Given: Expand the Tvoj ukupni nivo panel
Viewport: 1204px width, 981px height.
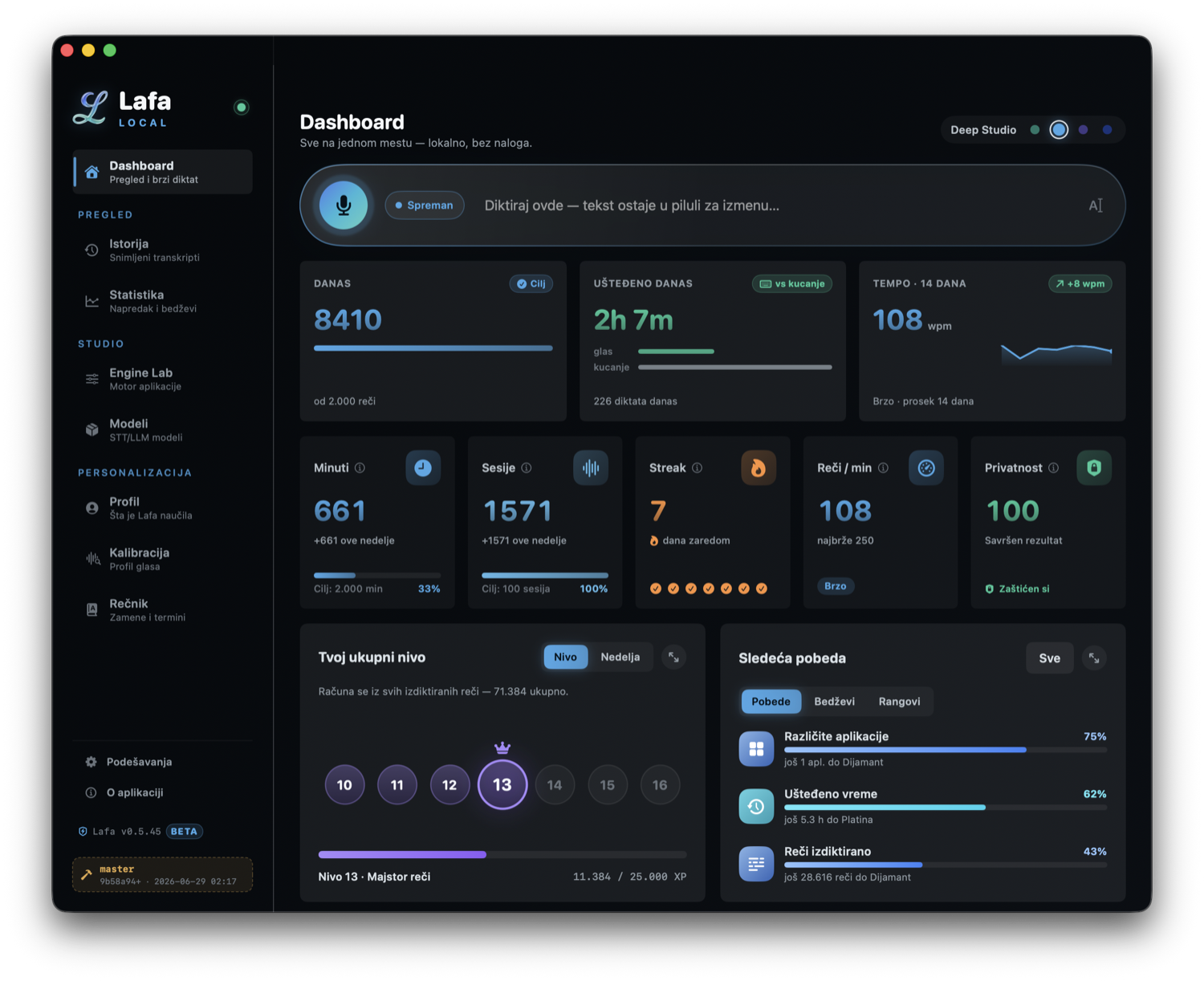Looking at the screenshot, I should pyautogui.click(x=673, y=657).
